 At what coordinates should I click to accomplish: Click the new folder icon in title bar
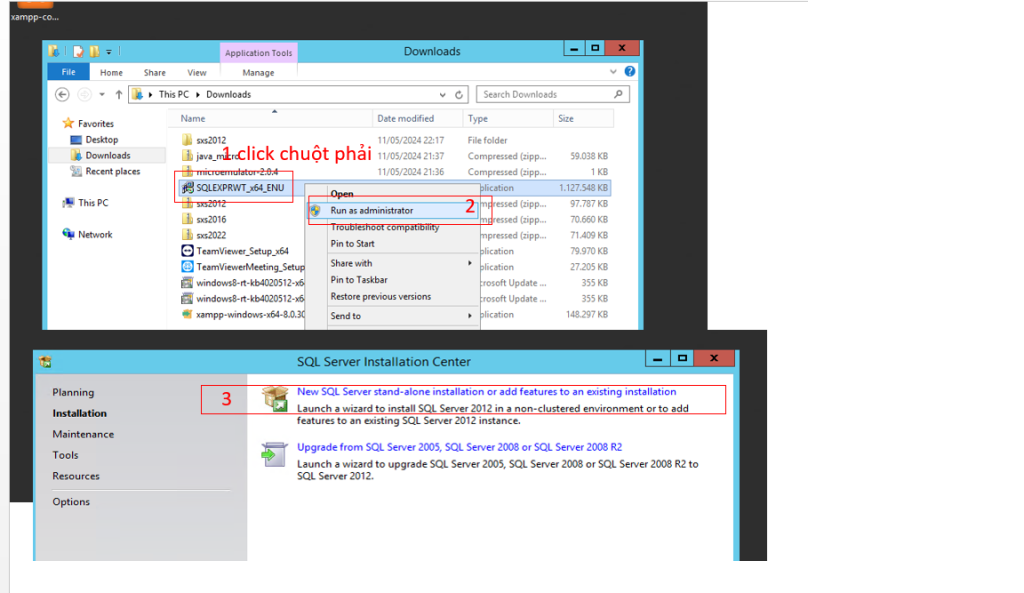pos(95,52)
